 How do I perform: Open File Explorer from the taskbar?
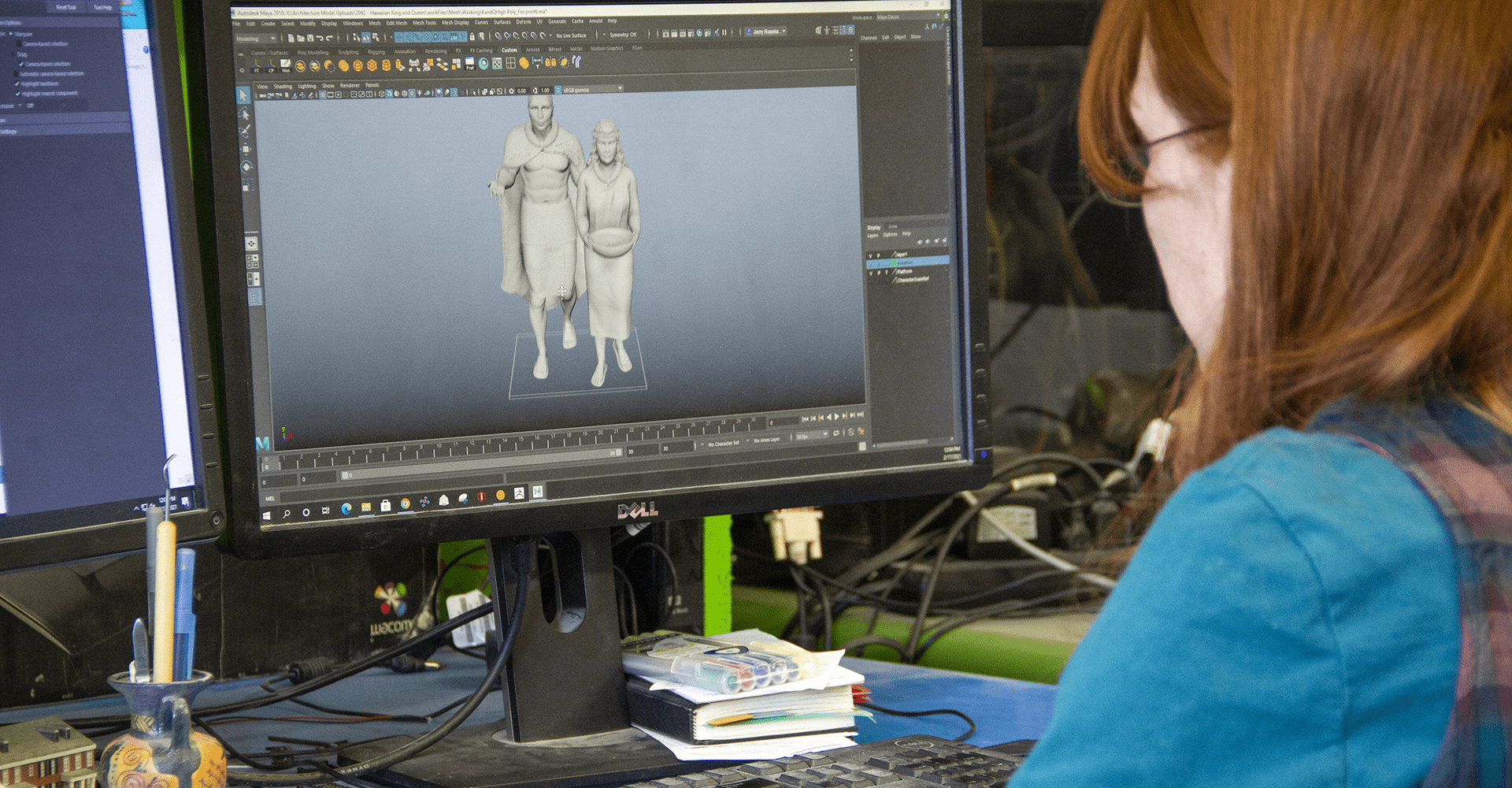pyautogui.click(x=365, y=507)
